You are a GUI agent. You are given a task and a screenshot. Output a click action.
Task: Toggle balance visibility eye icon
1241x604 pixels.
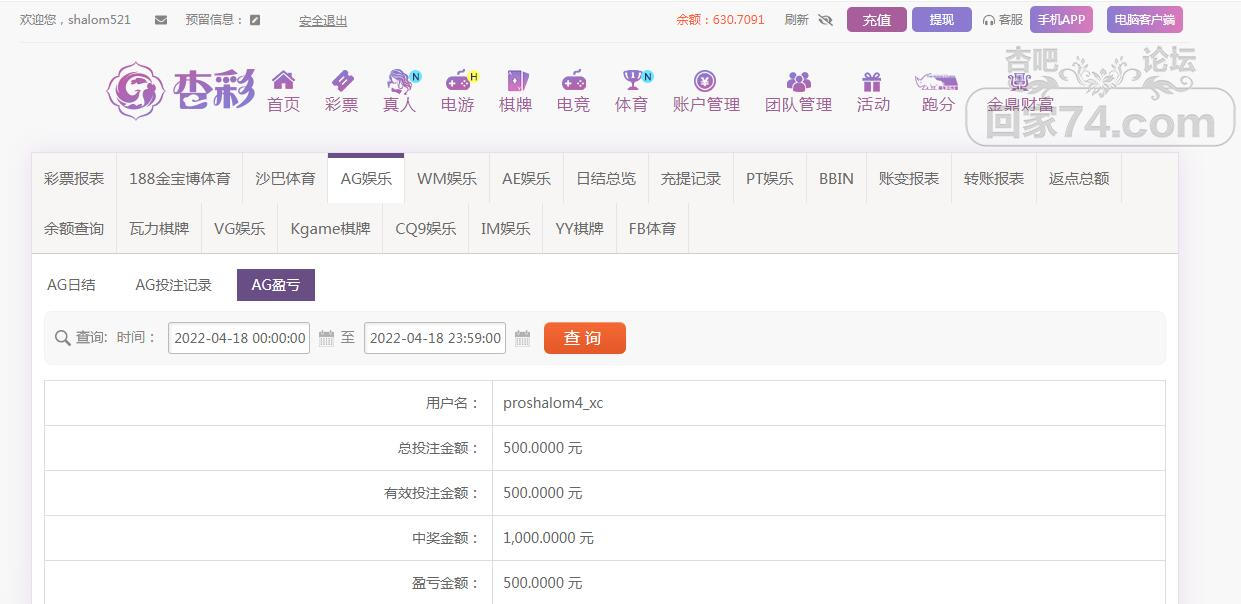[x=825, y=20]
